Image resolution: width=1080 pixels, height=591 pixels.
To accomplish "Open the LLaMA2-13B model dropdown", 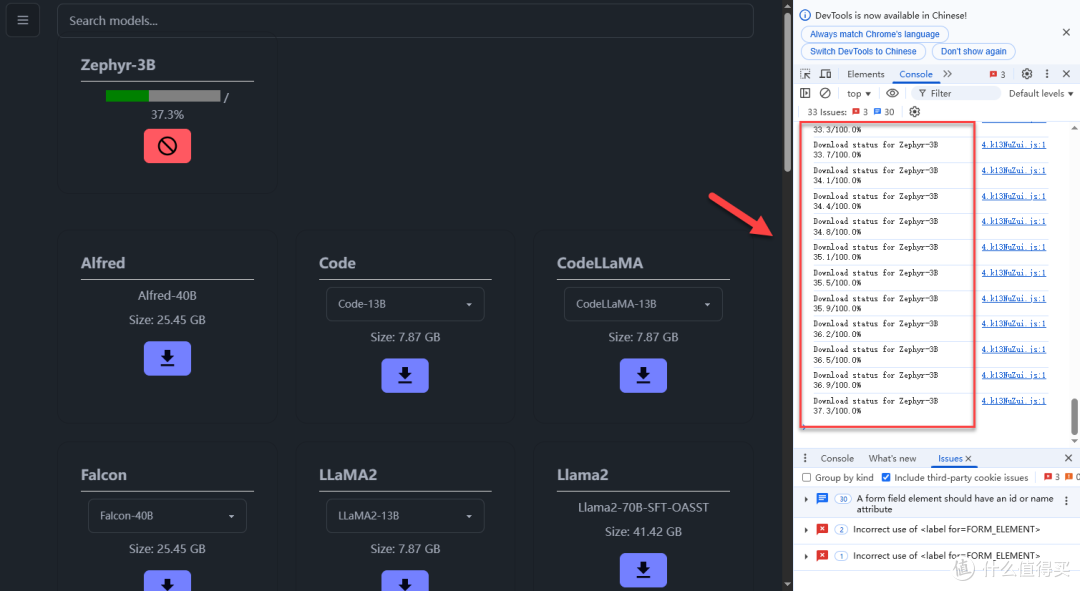I will click(405, 515).
